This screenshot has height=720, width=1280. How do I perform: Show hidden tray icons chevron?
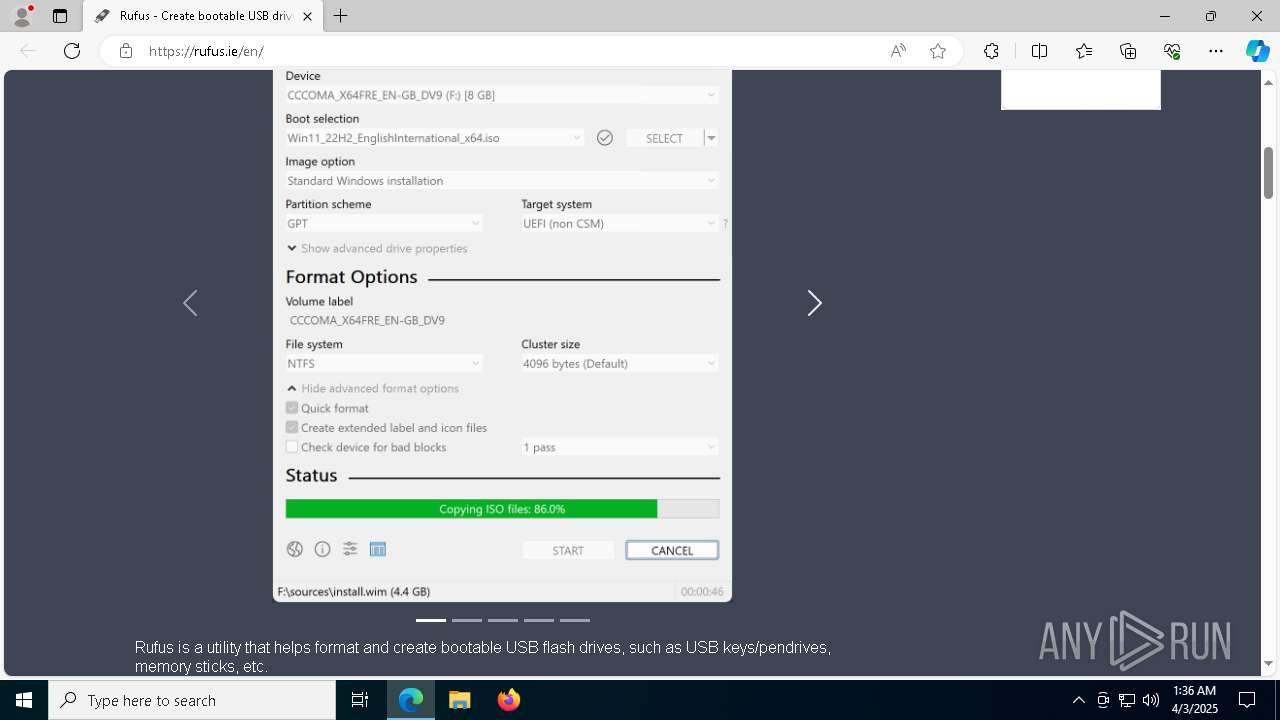point(1078,700)
